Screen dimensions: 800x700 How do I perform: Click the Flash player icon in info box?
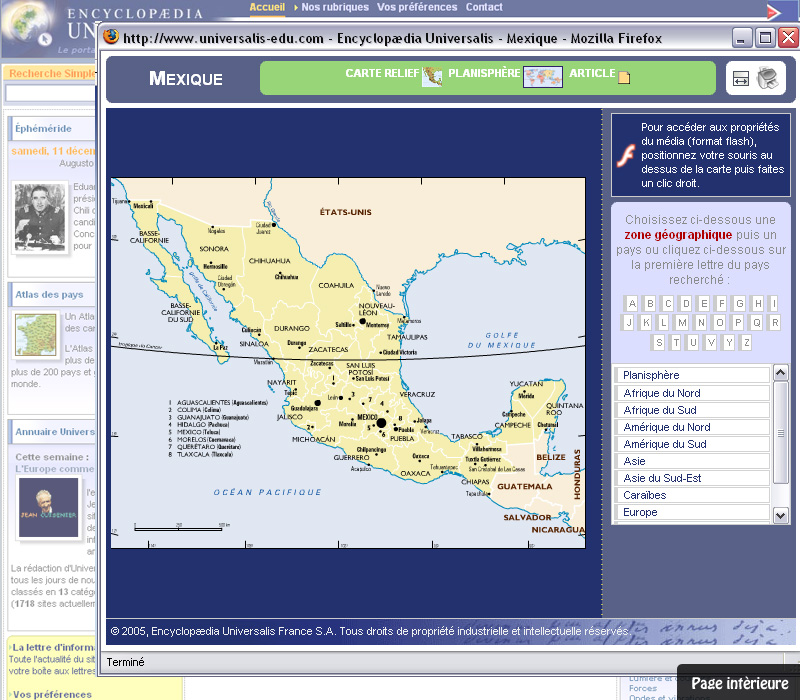tap(626, 155)
